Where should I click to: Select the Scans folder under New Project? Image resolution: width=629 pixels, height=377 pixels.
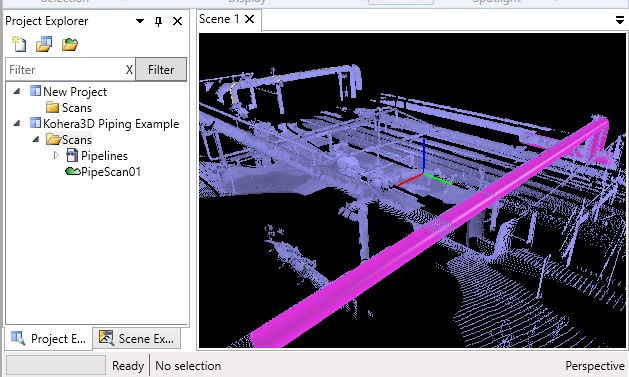pos(77,107)
